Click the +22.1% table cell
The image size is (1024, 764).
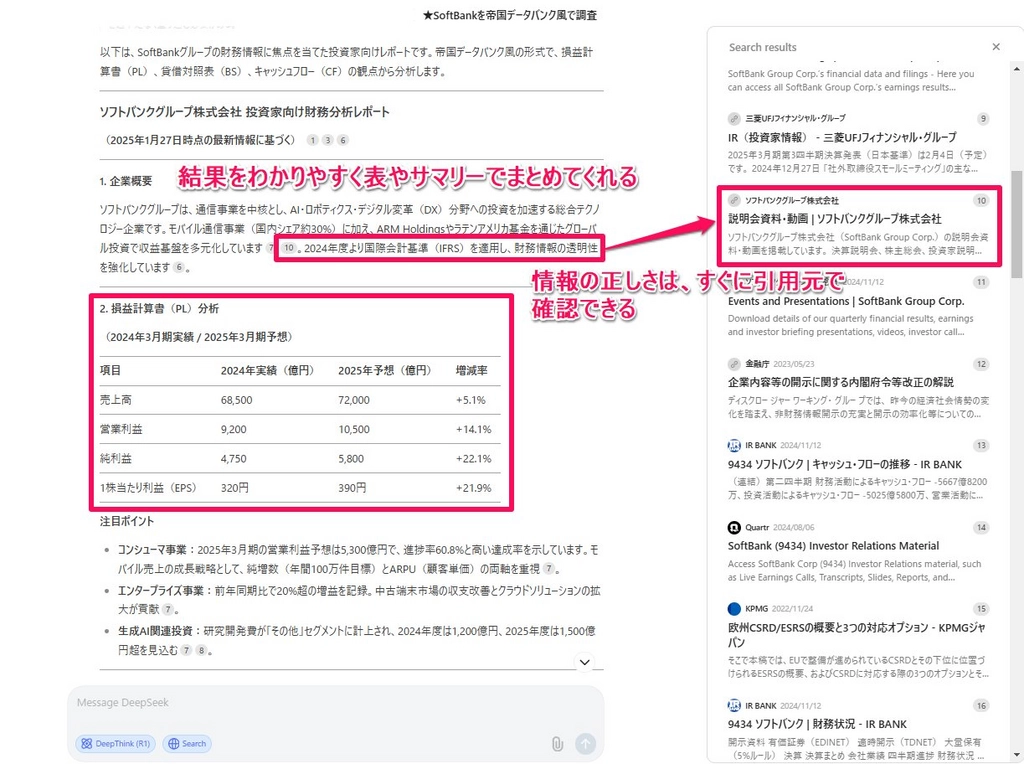click(x=473, y=458)
